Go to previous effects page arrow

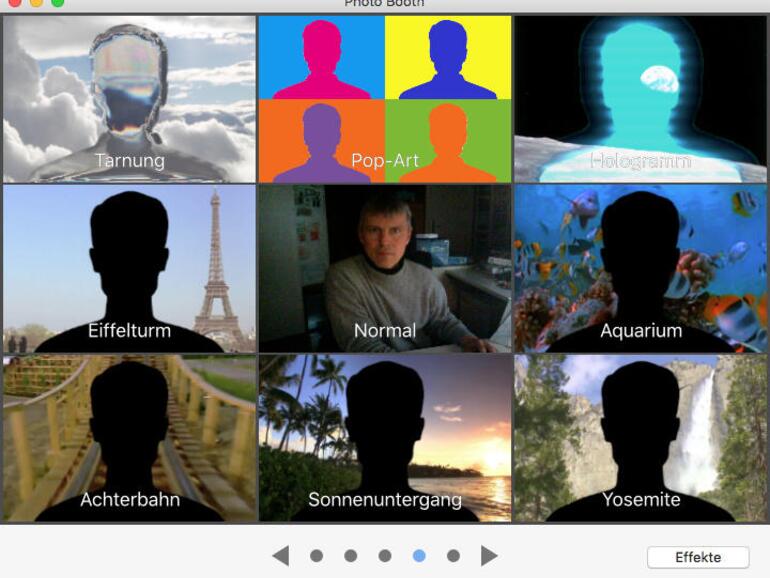pos(281,555)
